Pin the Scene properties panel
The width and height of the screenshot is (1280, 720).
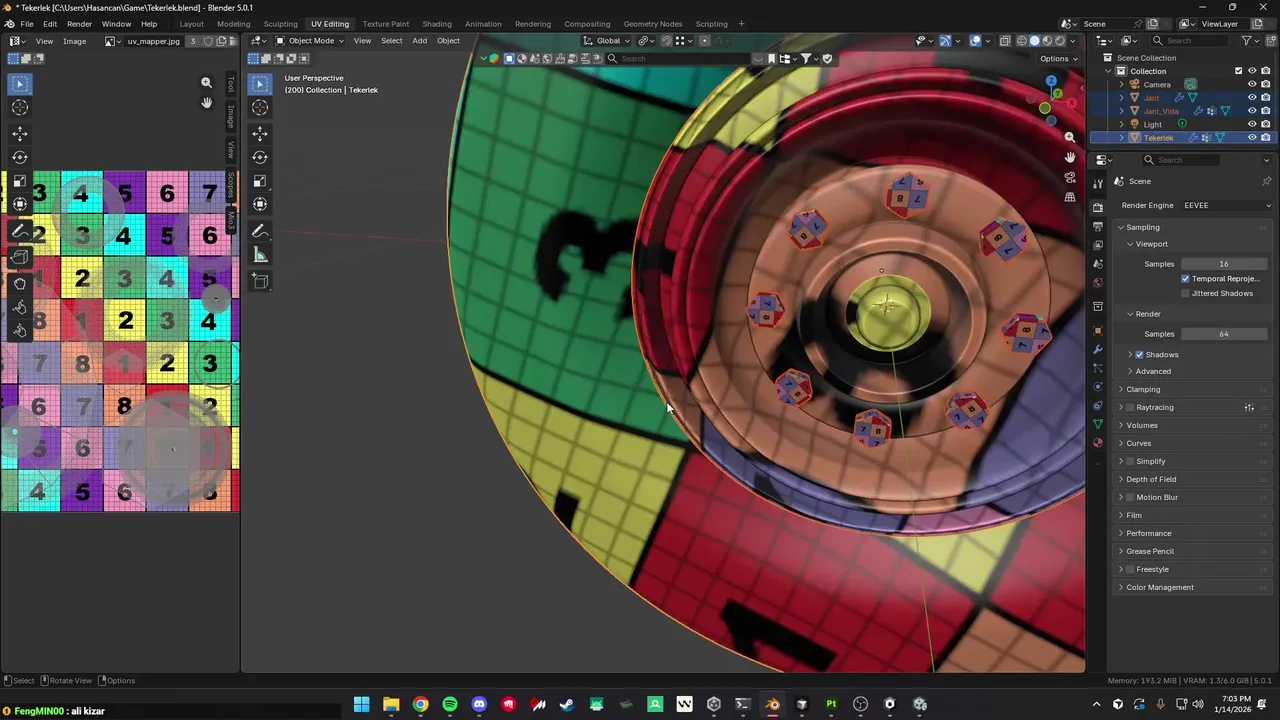click(1266, 181)
